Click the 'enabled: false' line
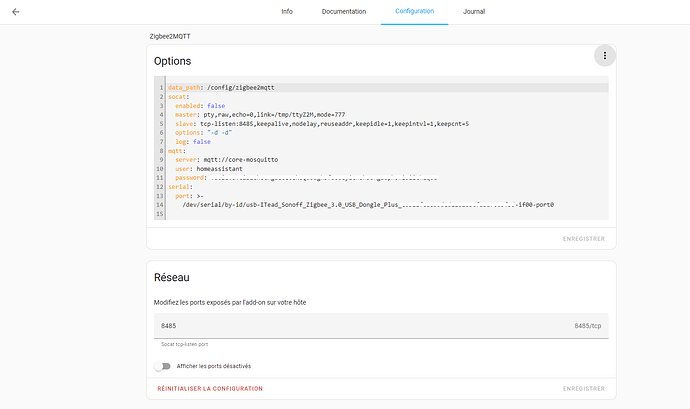This screenshot has width=690, height=409. tap(200, 106)
